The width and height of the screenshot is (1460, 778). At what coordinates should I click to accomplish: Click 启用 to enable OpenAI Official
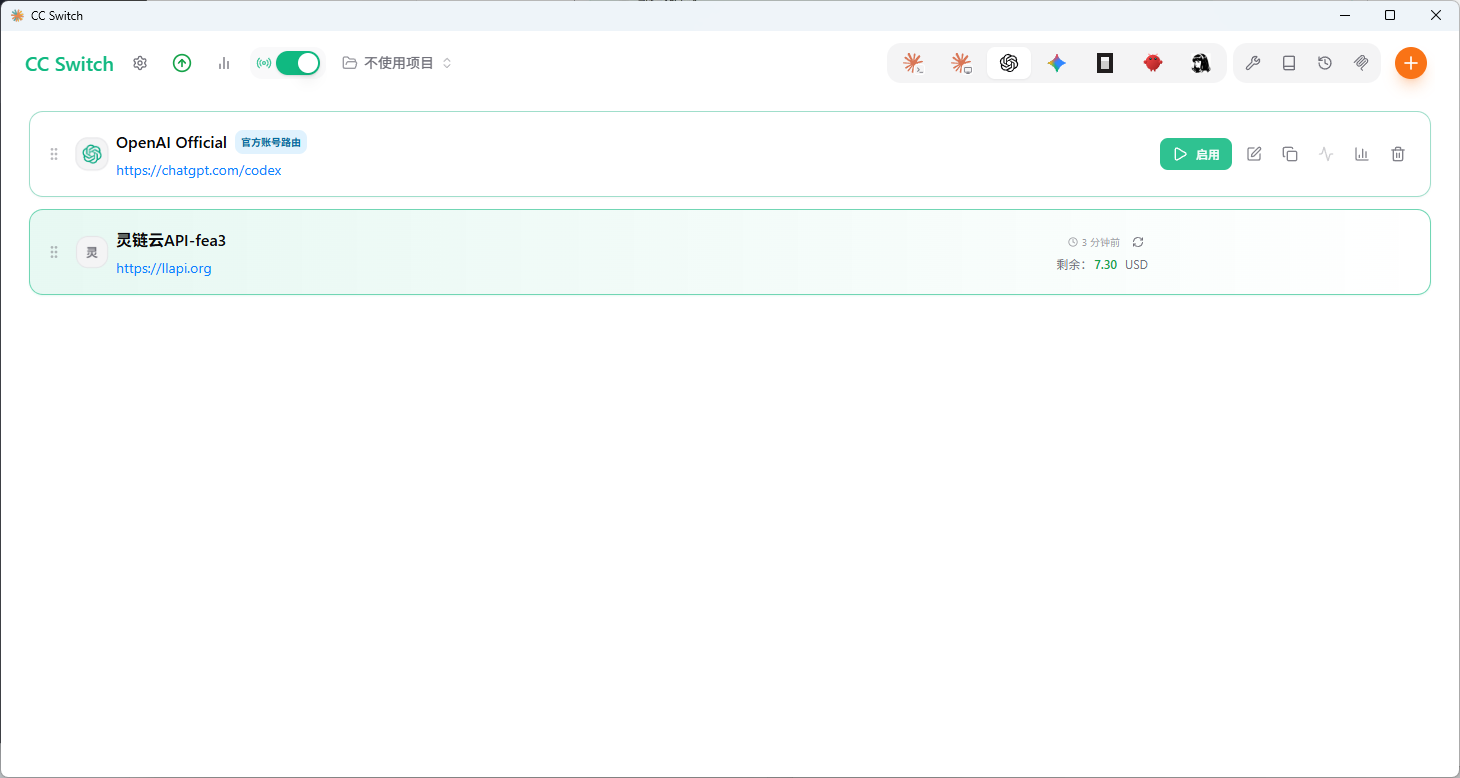point(1196,154)
